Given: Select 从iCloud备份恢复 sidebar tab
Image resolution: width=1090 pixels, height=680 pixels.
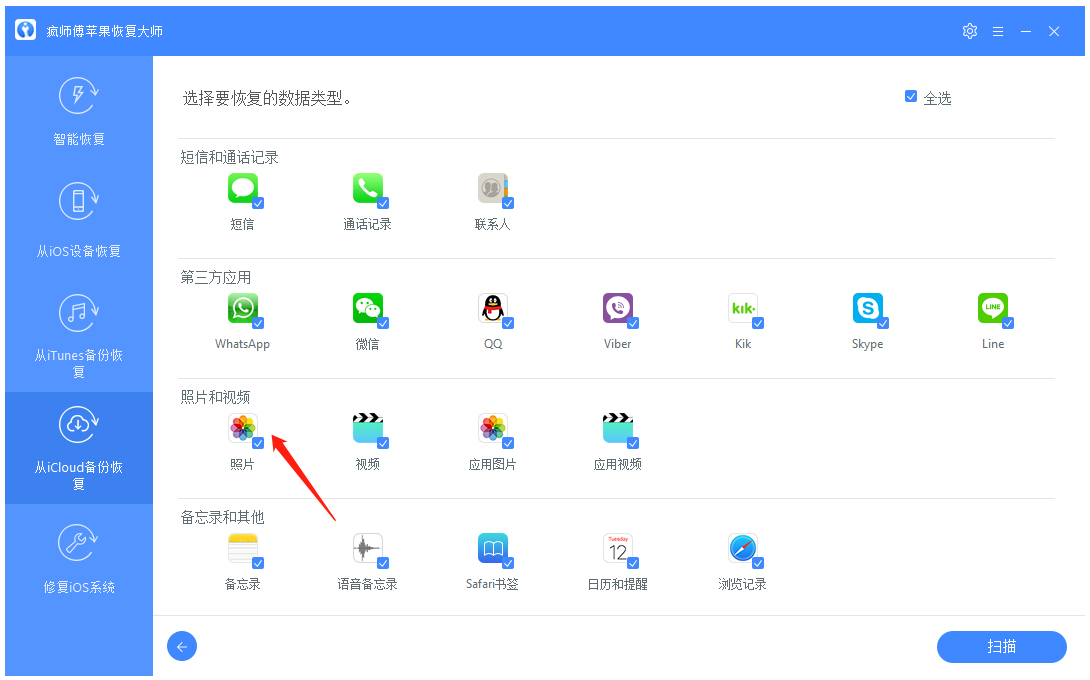Looking at the screenshot, I should point(79,448).
